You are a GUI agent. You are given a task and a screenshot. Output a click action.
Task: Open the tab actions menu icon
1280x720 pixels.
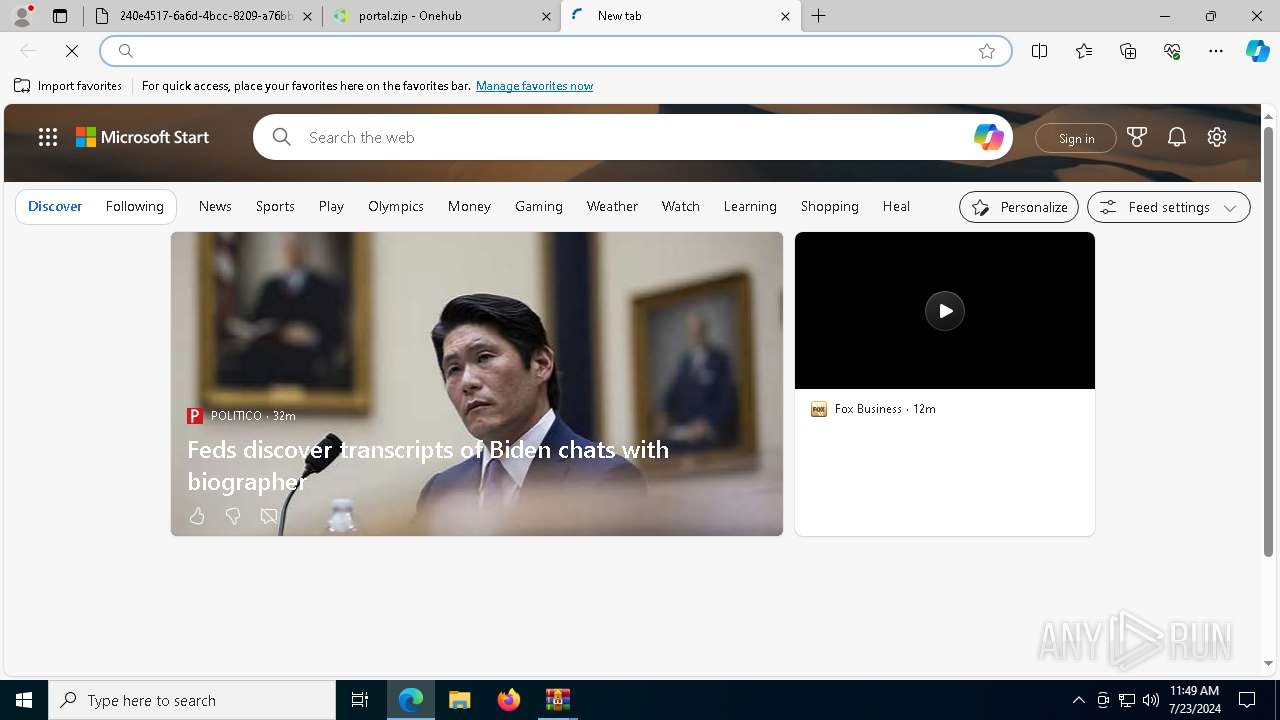click(x=60, y=16)
